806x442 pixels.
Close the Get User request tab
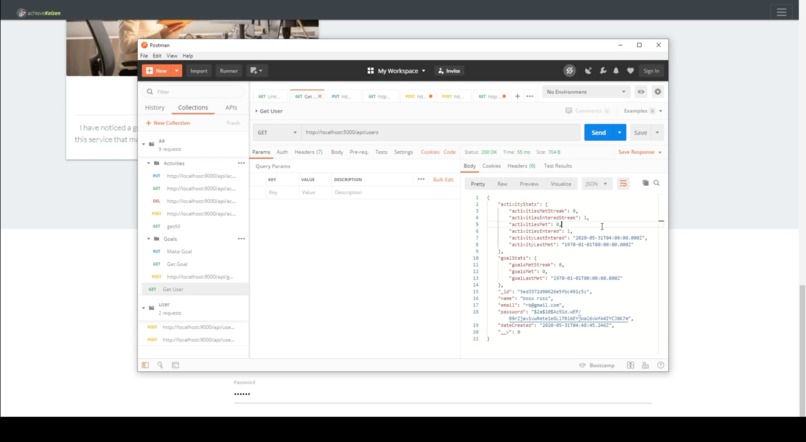click(x=320, y=96)
